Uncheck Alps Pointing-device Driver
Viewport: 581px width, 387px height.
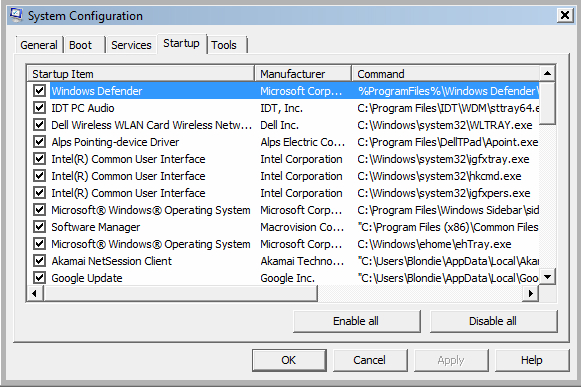coord(39,142)
